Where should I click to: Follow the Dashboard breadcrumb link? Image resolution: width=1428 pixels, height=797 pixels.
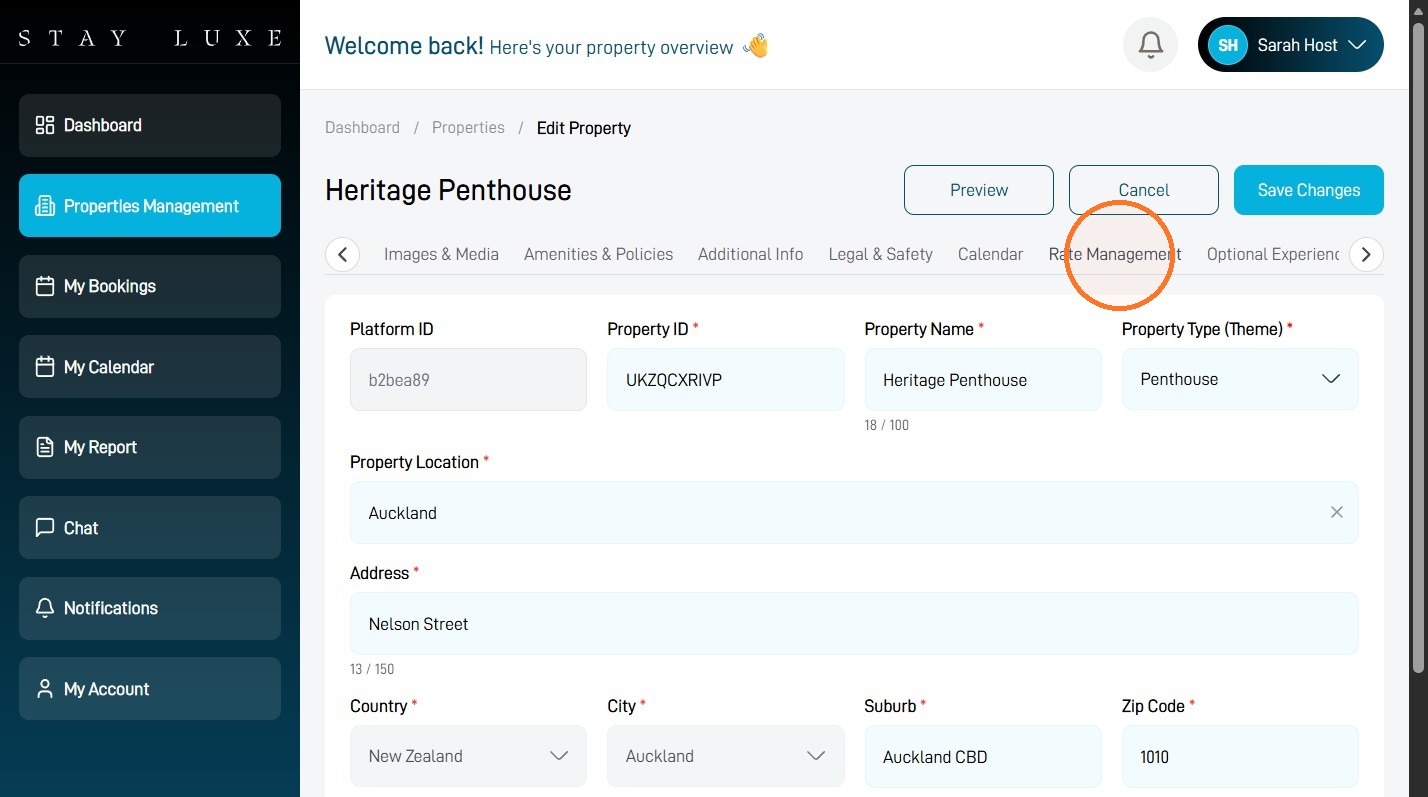click(x=362, y=128)
